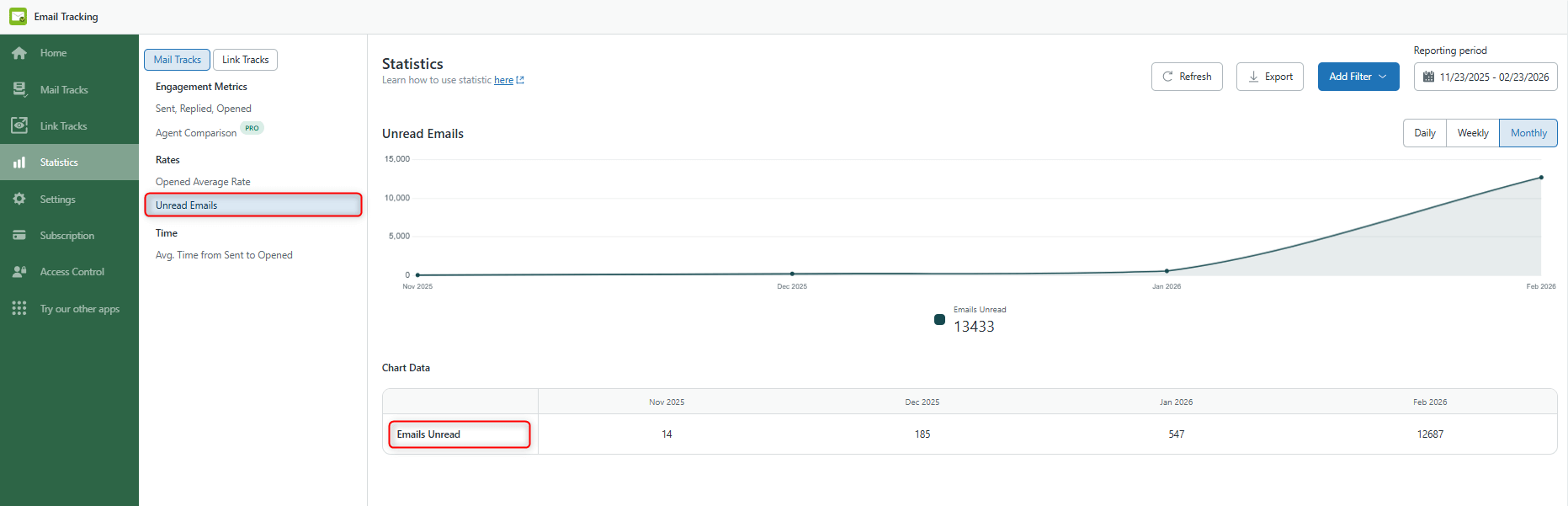This screenshot has height=506, width=1568.
Task: Open Home from the sidebar icon
Action: (x=19, y=53)
